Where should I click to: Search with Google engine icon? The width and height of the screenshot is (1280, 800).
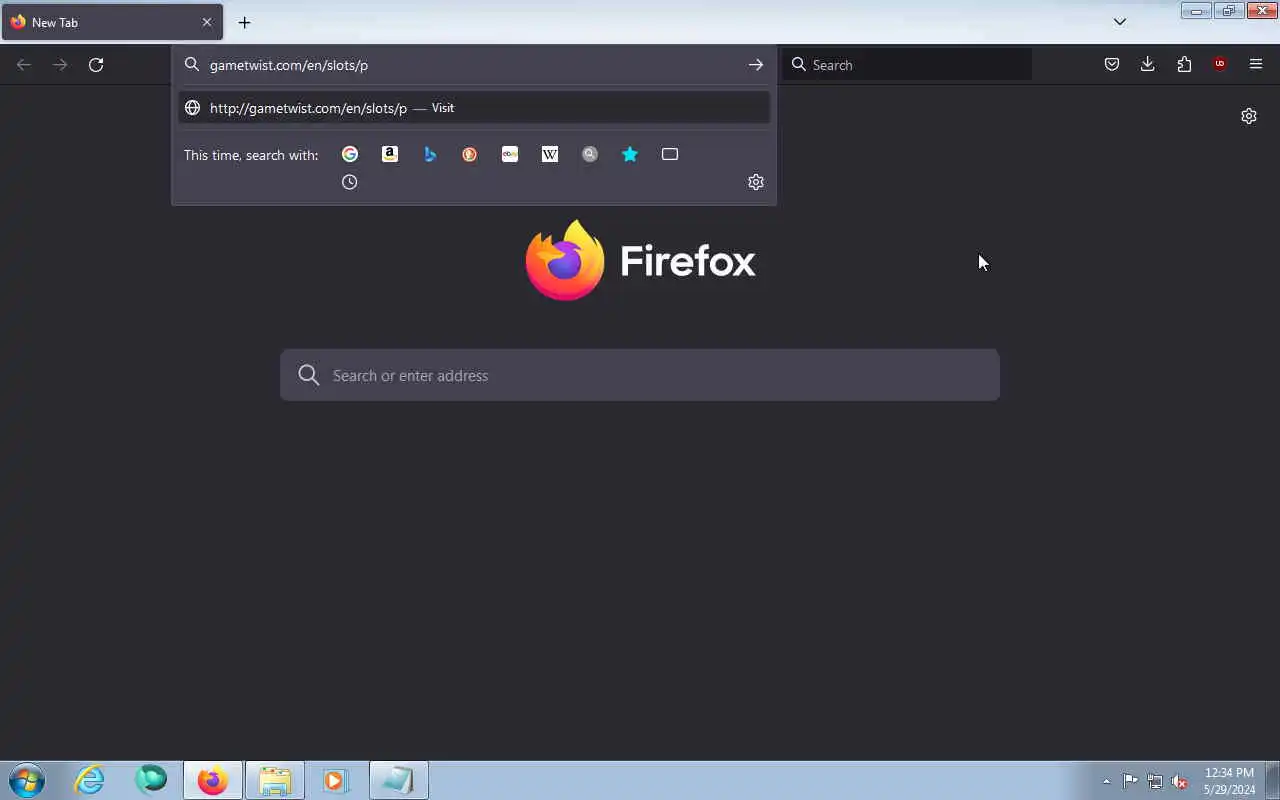[350, 154]
